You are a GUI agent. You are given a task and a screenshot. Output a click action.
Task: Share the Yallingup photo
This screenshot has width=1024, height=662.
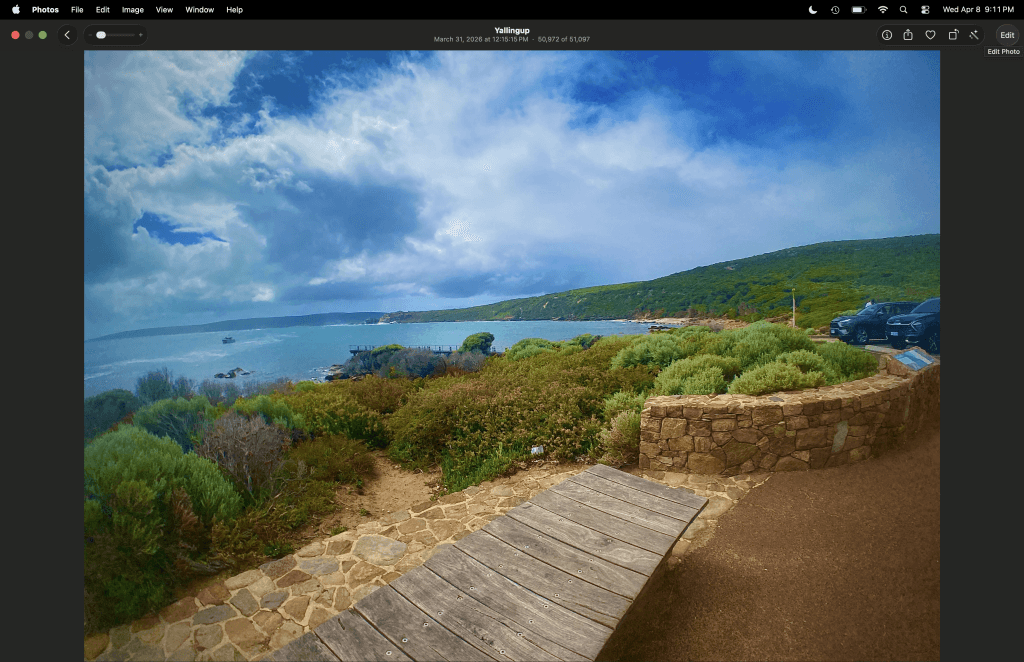click(908, 35)
